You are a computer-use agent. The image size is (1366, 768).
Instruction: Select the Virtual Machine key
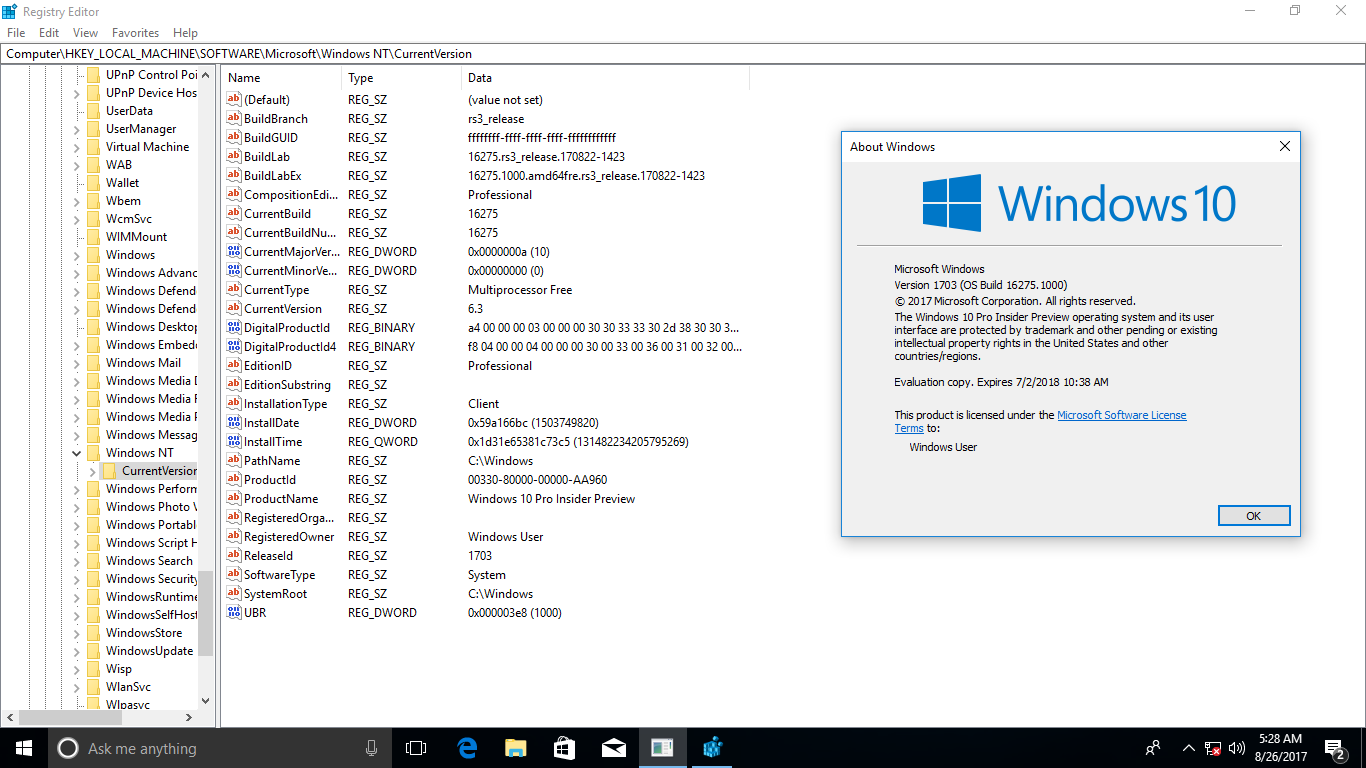147,147
